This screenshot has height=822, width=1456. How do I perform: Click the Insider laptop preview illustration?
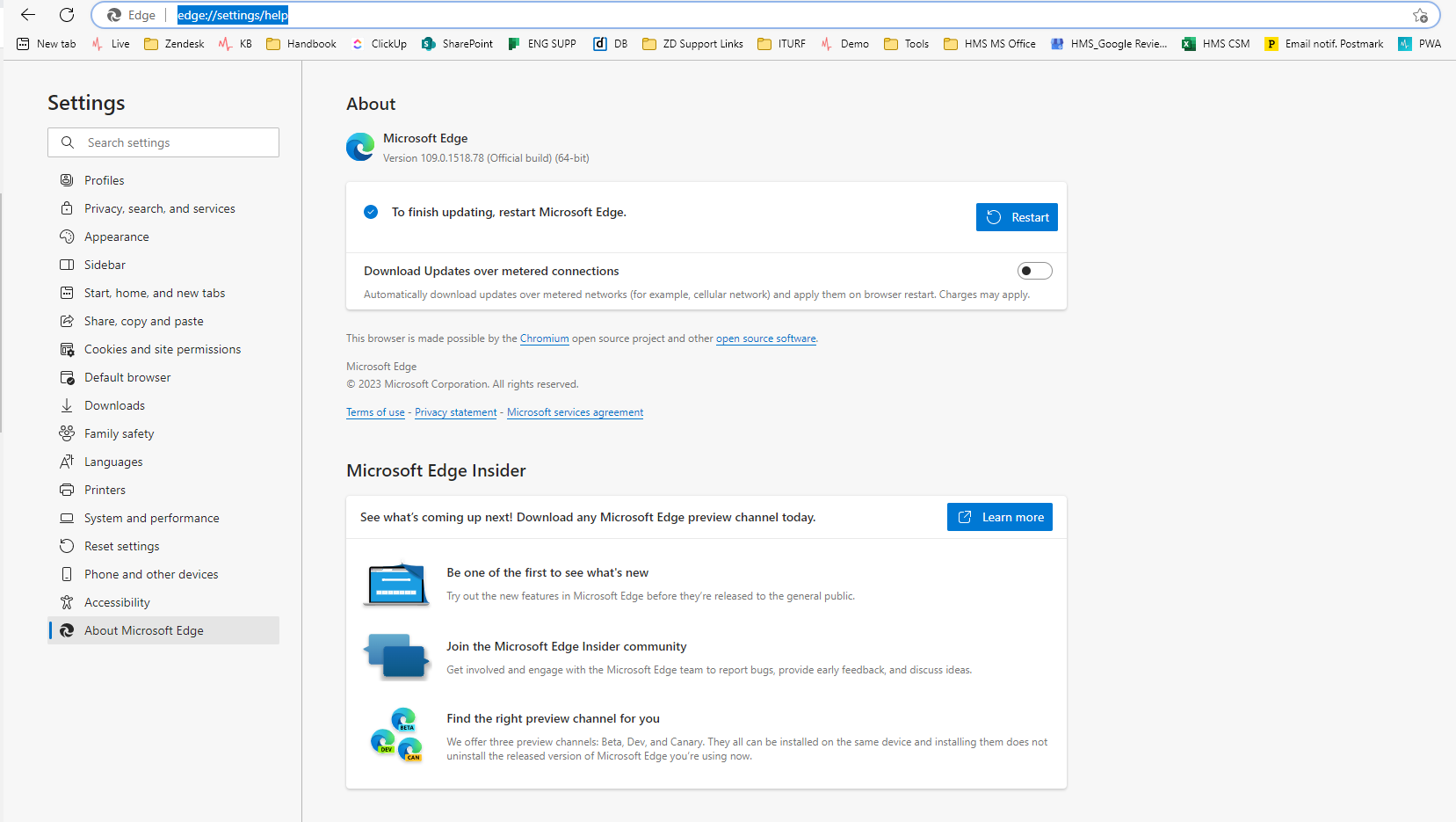396,585
